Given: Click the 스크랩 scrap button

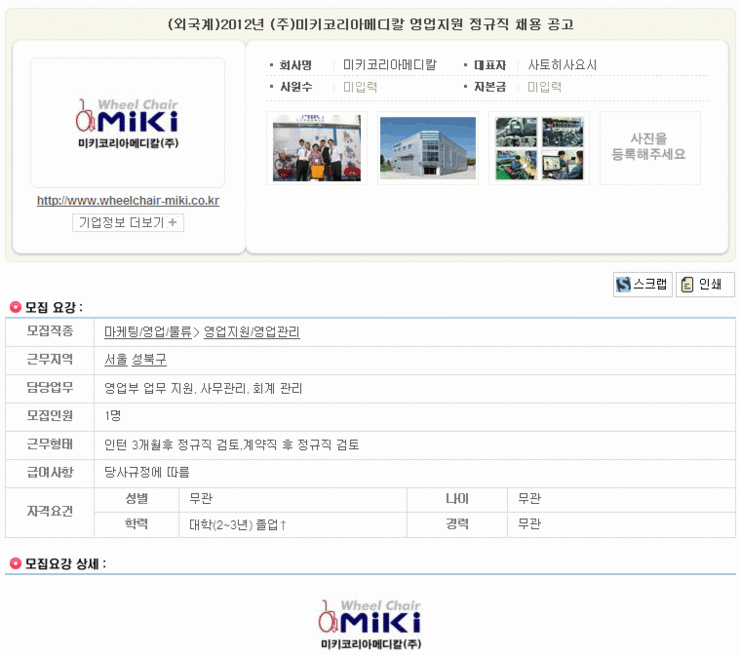Looking at the screenshot, I should [x=642, y=284].
